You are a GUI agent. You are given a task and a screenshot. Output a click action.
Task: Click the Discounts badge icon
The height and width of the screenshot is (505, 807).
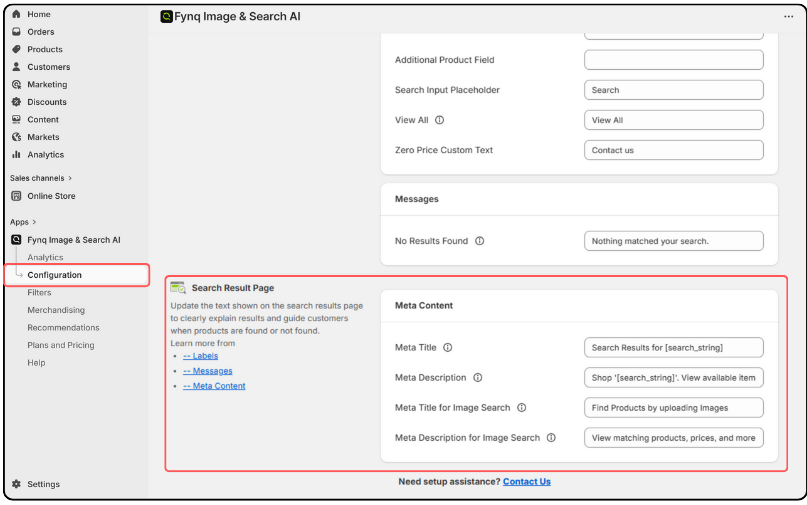coord(16,101)
